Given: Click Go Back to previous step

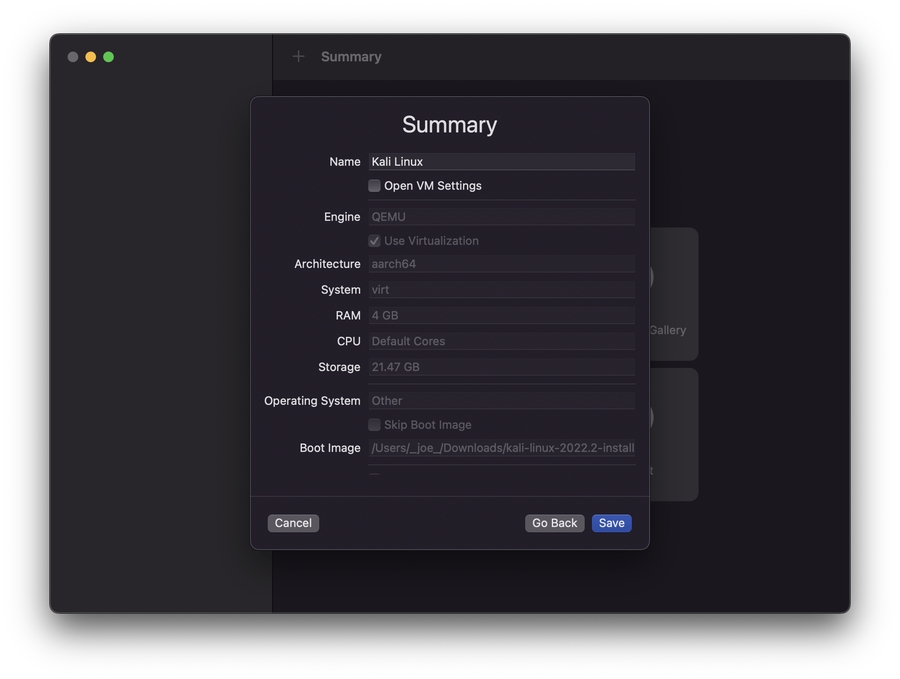Looking at the screenshot, I should pyautogui.click(x=554, y=523).
